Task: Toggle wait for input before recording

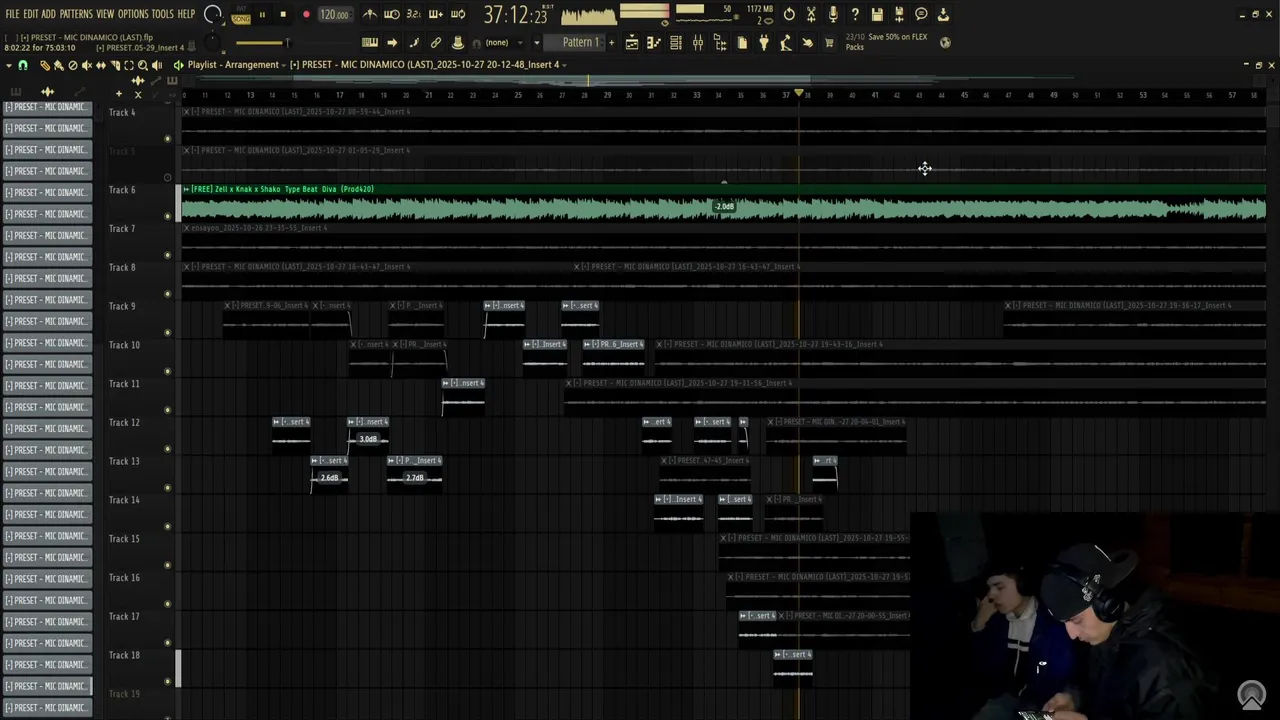Action: click(392, 14)
